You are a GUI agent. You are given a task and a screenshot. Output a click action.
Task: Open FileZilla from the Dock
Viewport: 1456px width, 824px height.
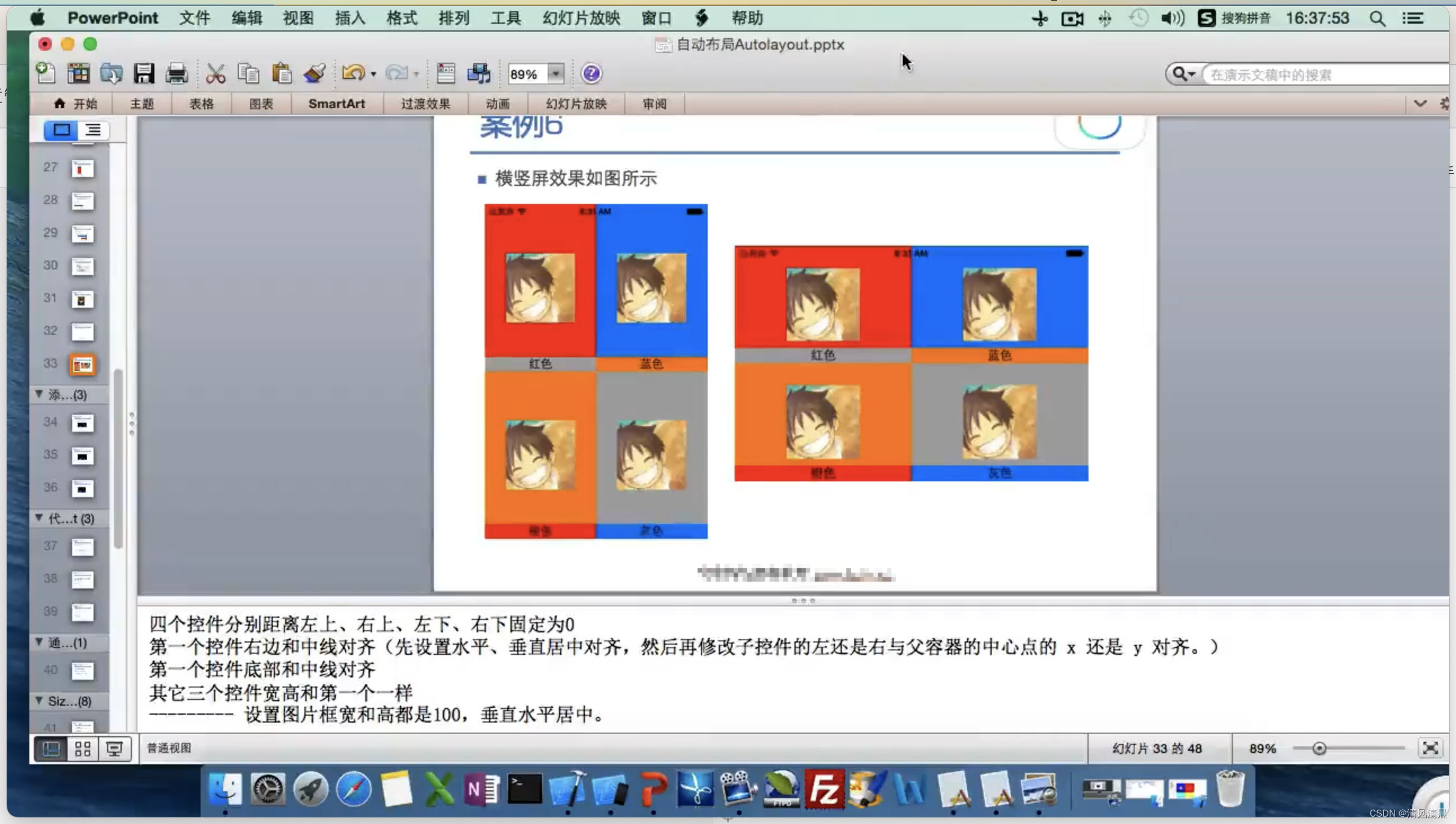click(x=824, y=789)
